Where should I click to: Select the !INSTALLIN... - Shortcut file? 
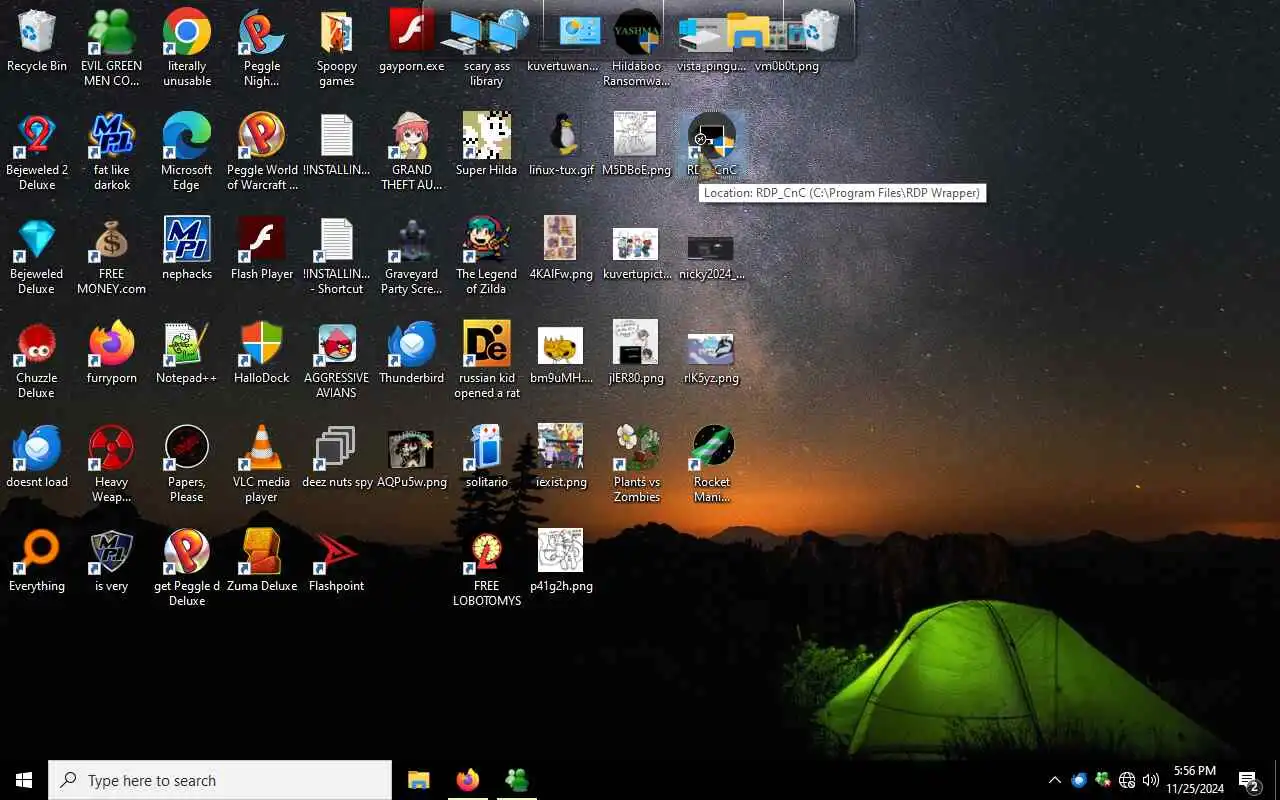coord(337,256)
